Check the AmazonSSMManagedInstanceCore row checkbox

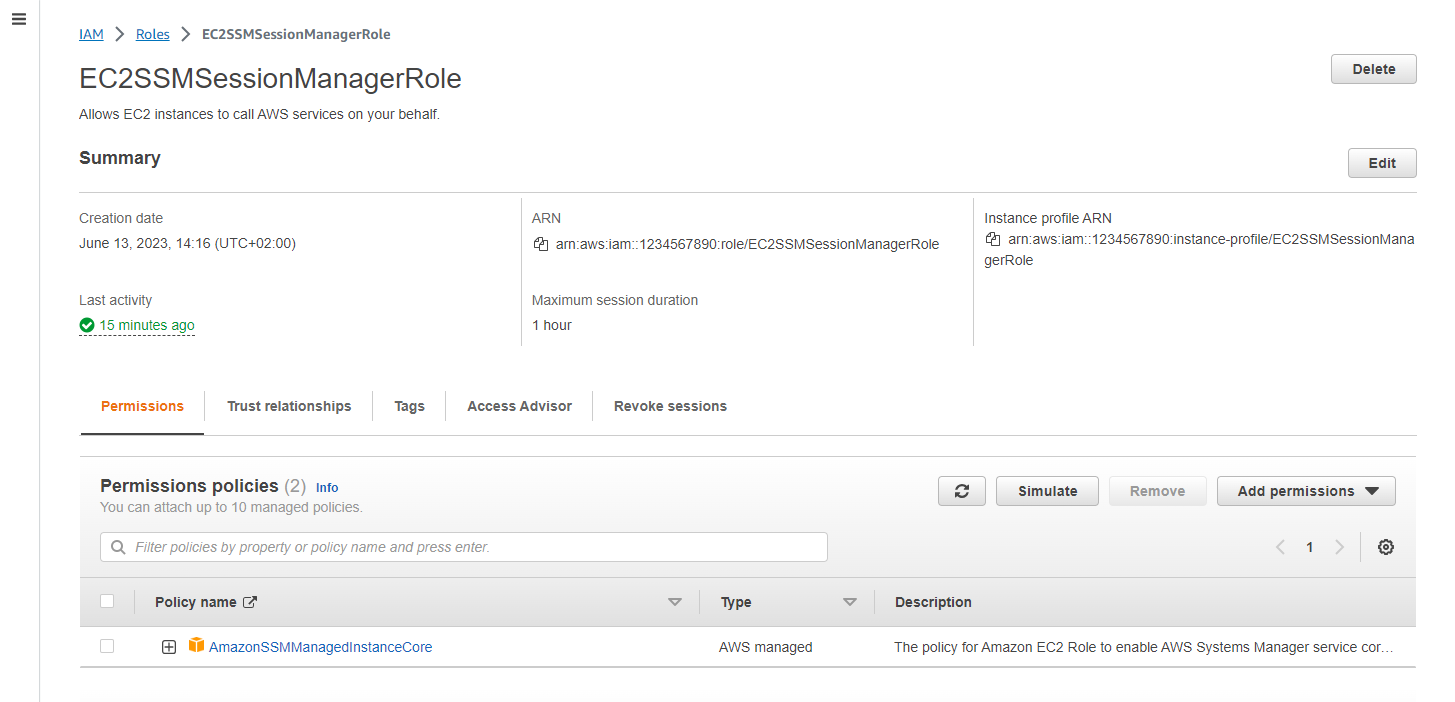[107, 646]
